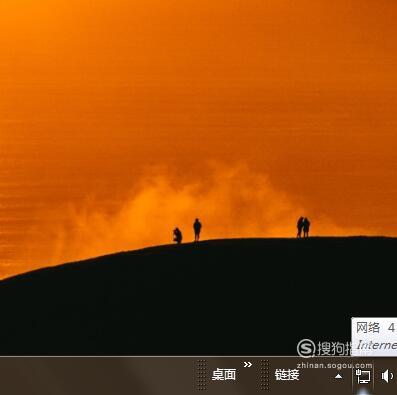Viewport: 397px width, 395px height.
Task: Click the network connection tray icon
Action: coord(363,376)
